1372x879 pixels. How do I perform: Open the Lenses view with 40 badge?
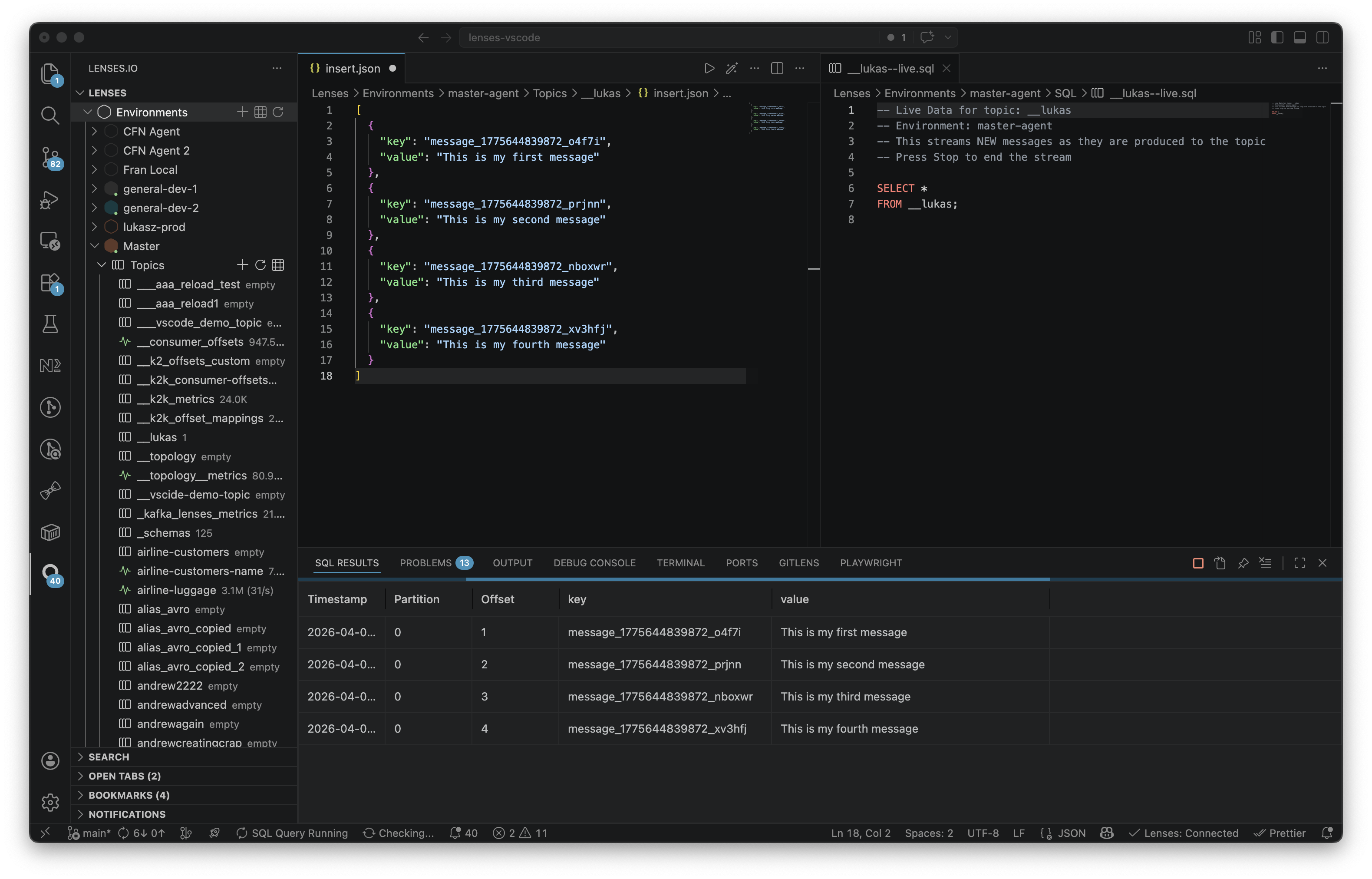click(x=50, y=574)
